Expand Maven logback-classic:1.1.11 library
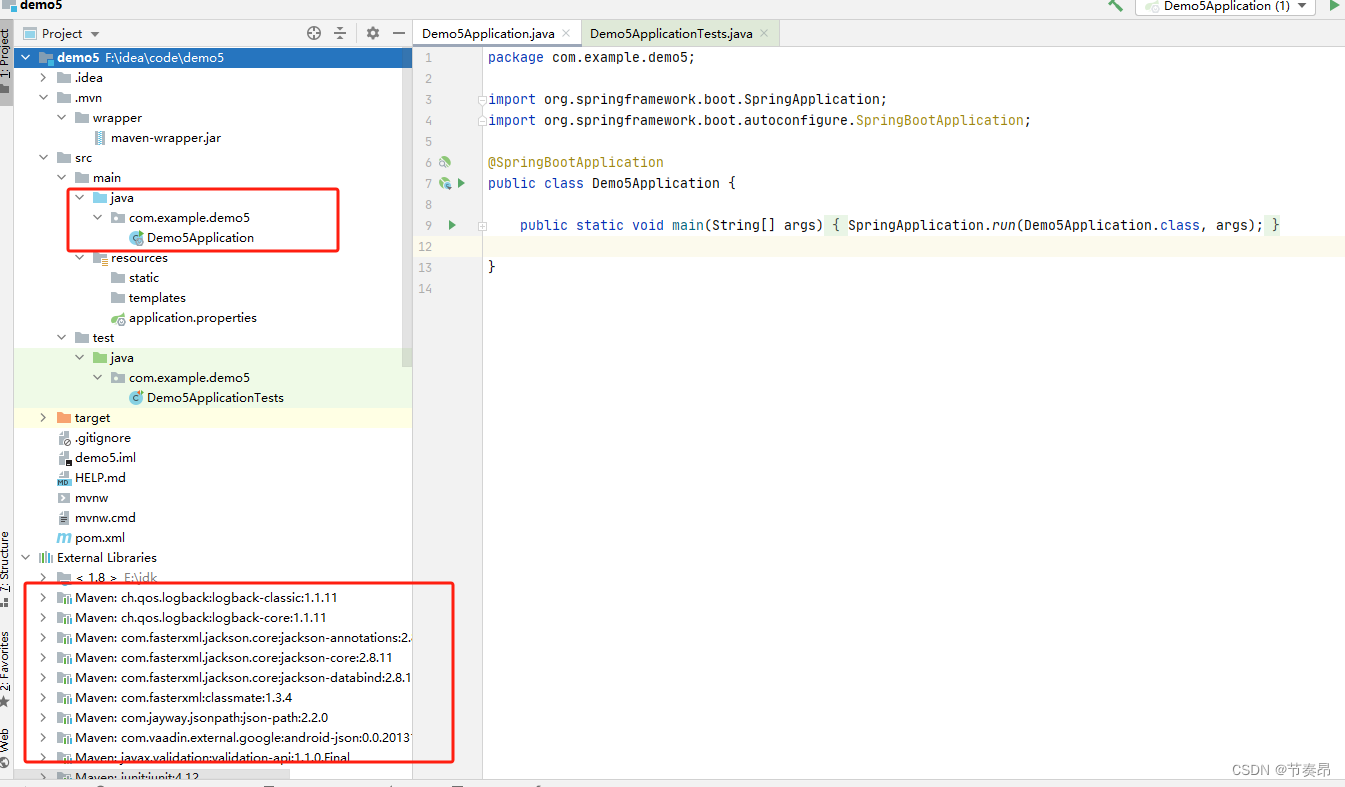 click(x=44, y=598)
